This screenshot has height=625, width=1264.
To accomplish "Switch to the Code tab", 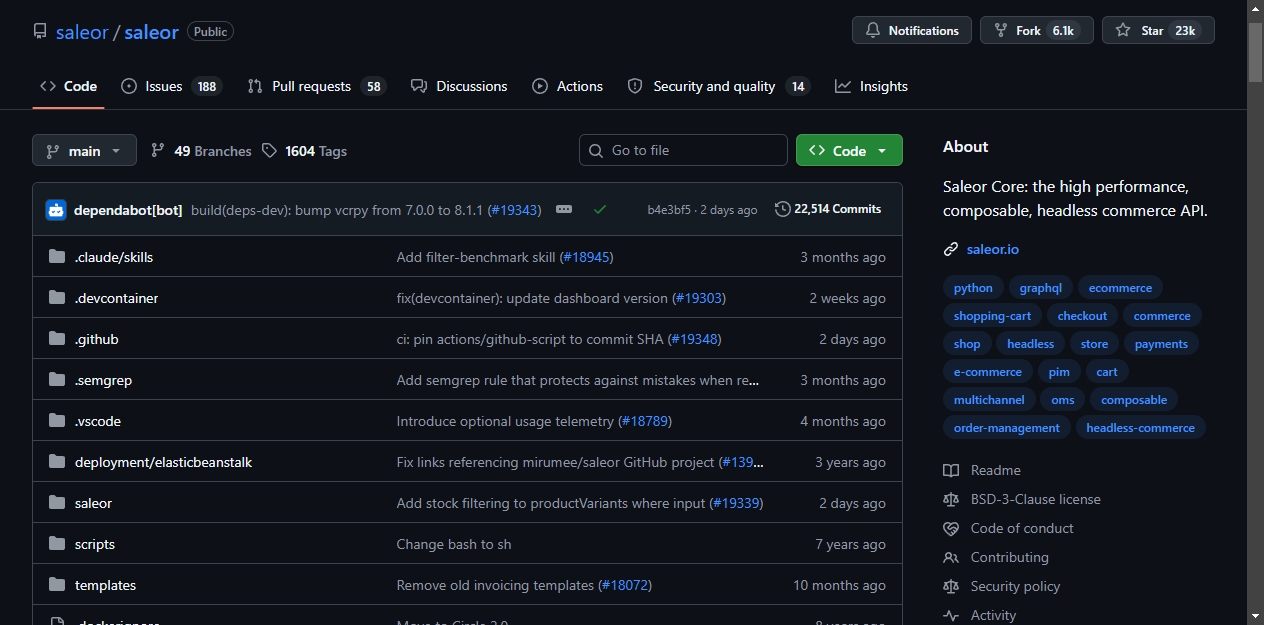I will tap(68, 86).
